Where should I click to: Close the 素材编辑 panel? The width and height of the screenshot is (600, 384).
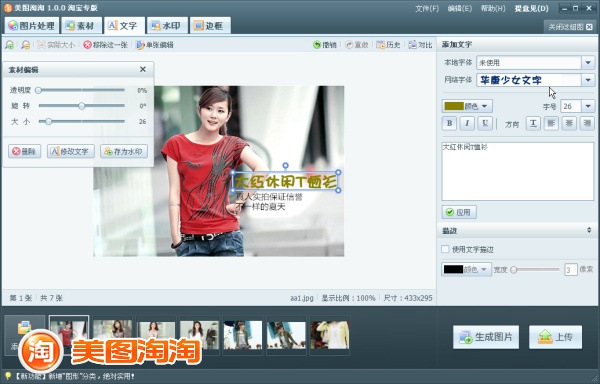(x=143, y=69)
